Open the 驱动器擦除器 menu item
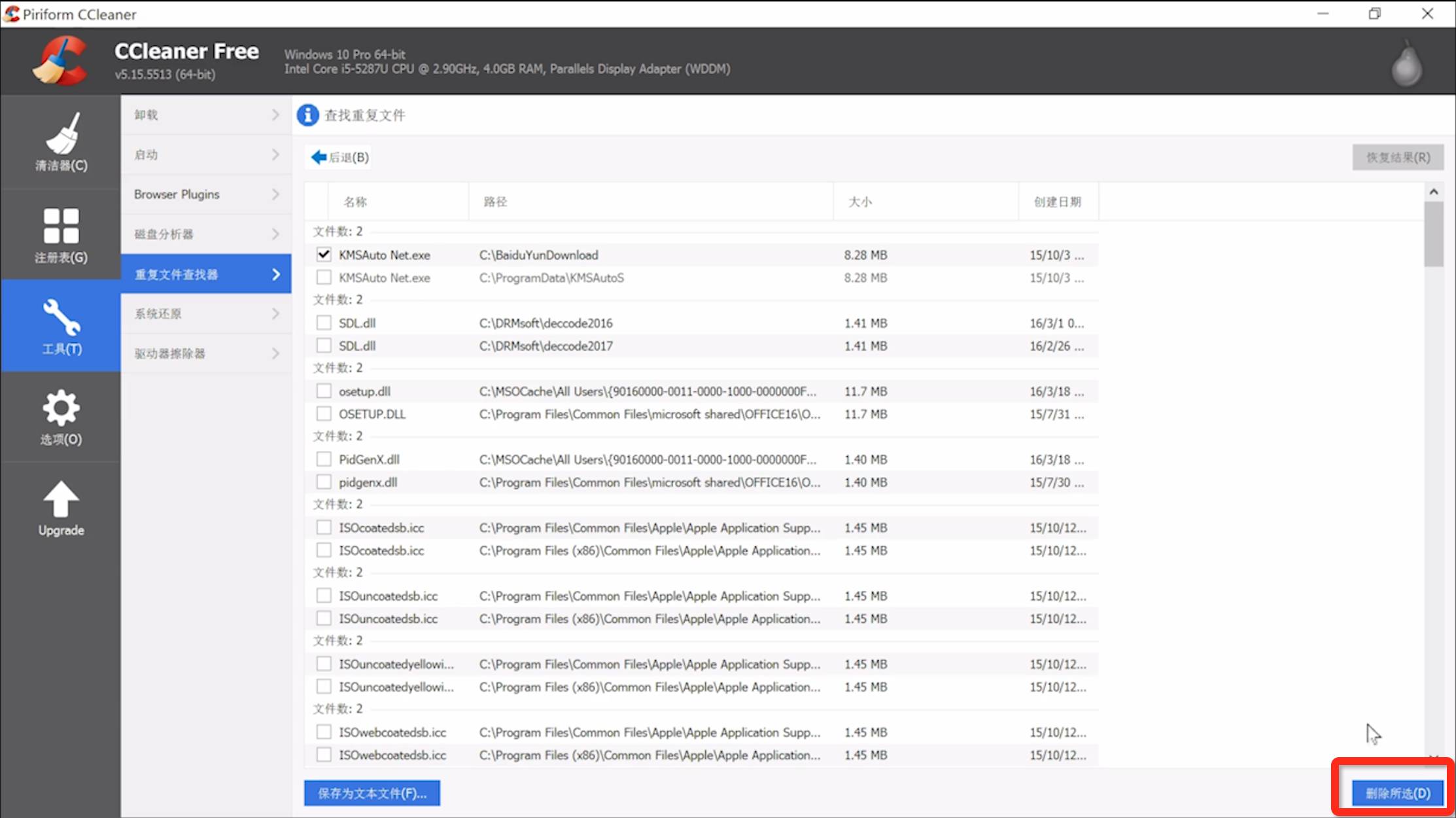Screen dimensions: 1456x818 [x=206, y=353]
